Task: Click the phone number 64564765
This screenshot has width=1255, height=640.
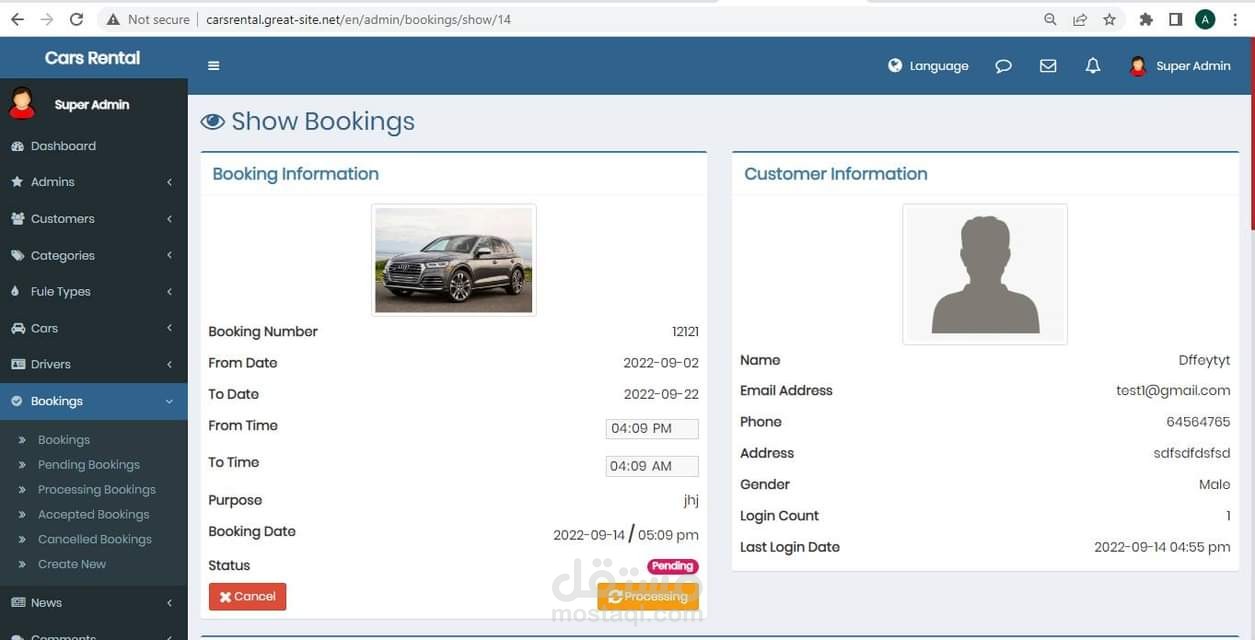Action: tap(1198, 422)
